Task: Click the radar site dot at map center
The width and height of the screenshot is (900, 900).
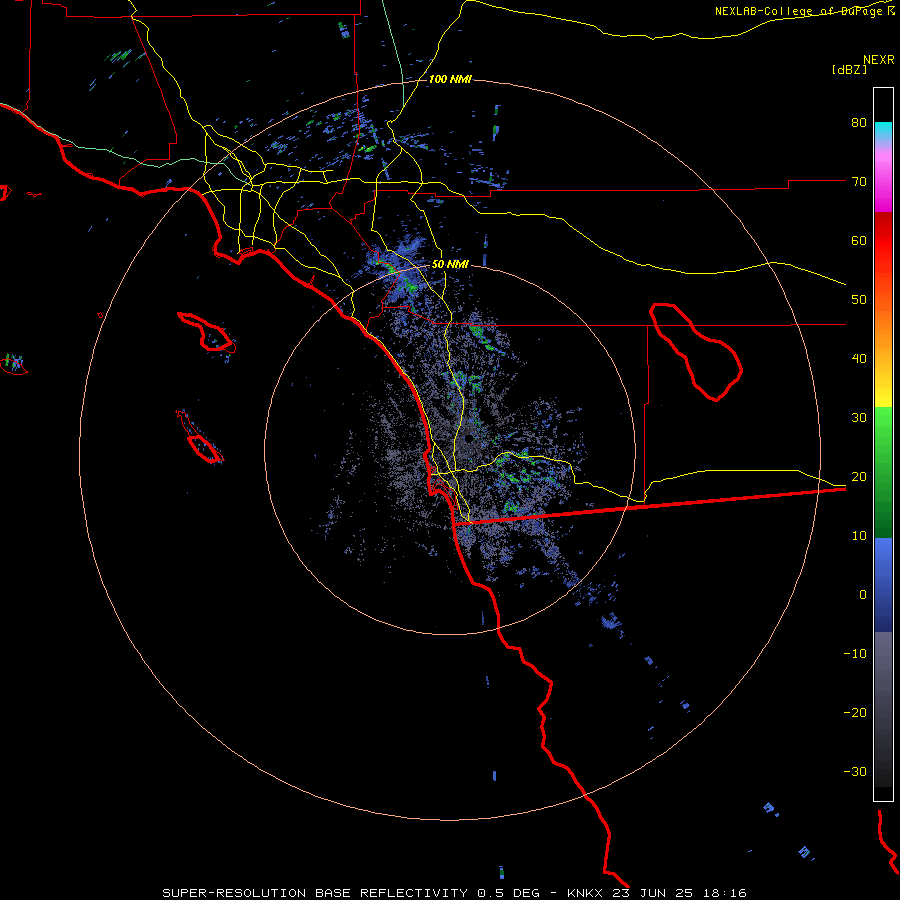Action: pos(469,439)
